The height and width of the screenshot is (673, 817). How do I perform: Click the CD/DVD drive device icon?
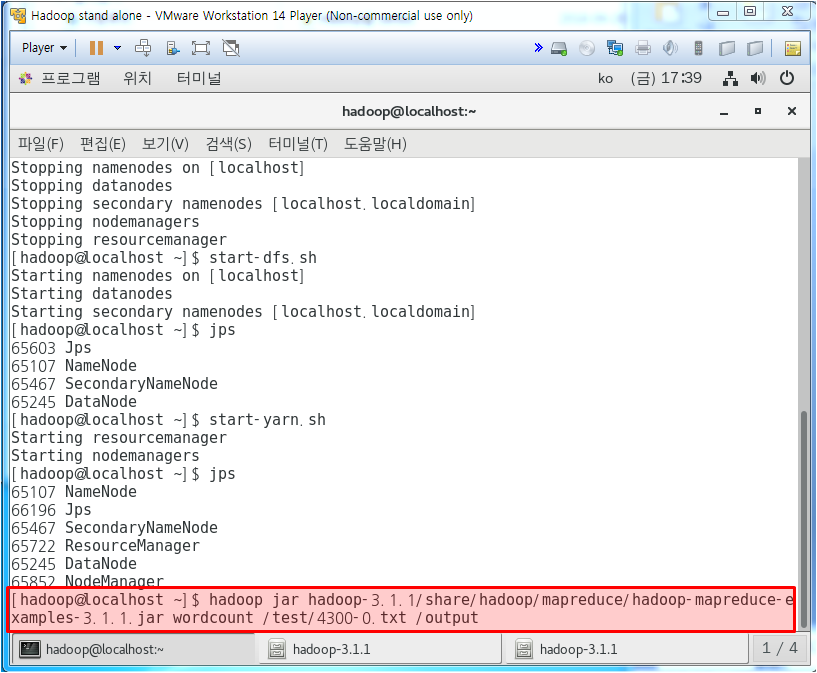pos(587,48)
